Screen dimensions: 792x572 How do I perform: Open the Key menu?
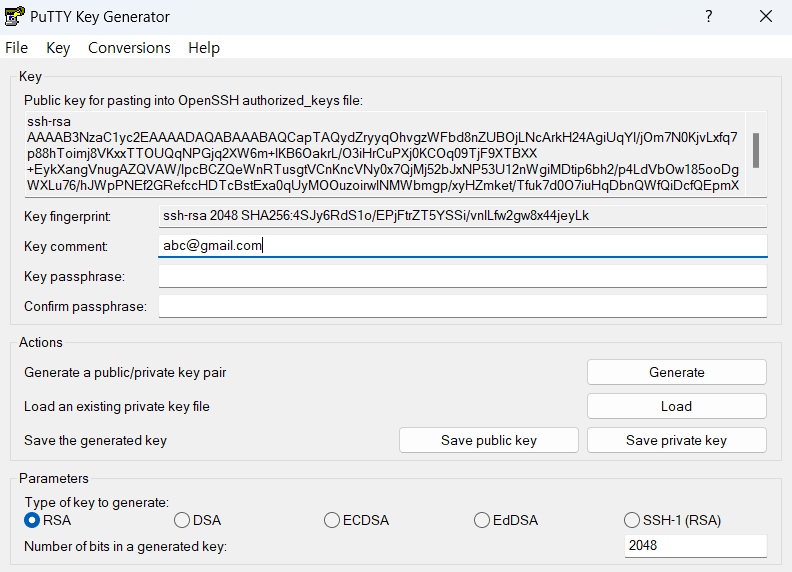click(x=58, y=47)
